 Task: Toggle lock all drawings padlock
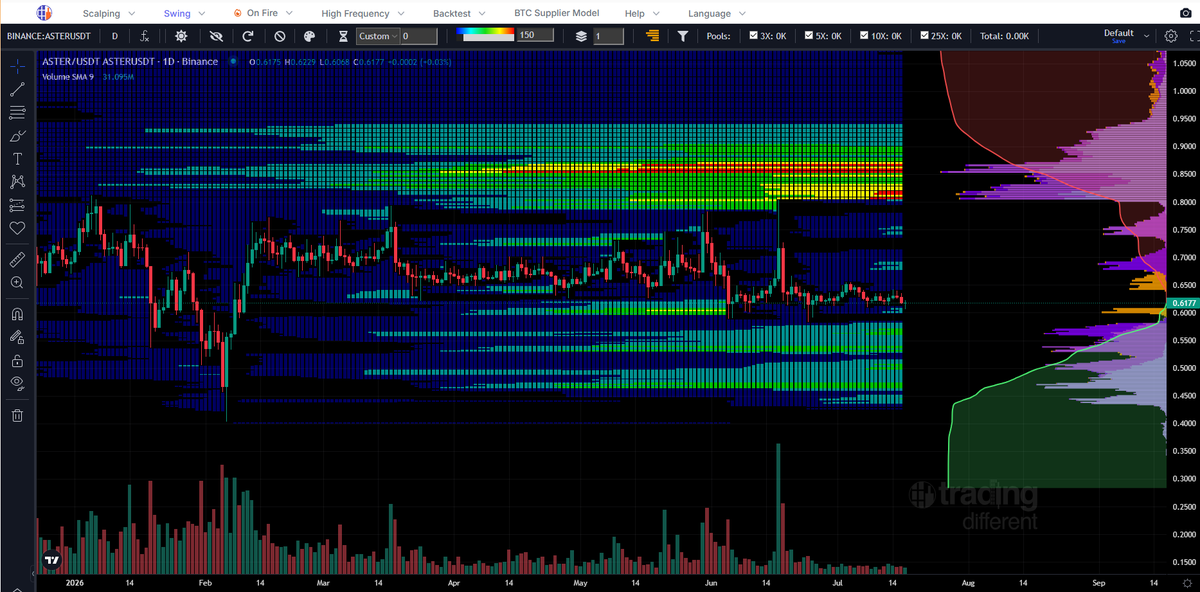(17, 361)
